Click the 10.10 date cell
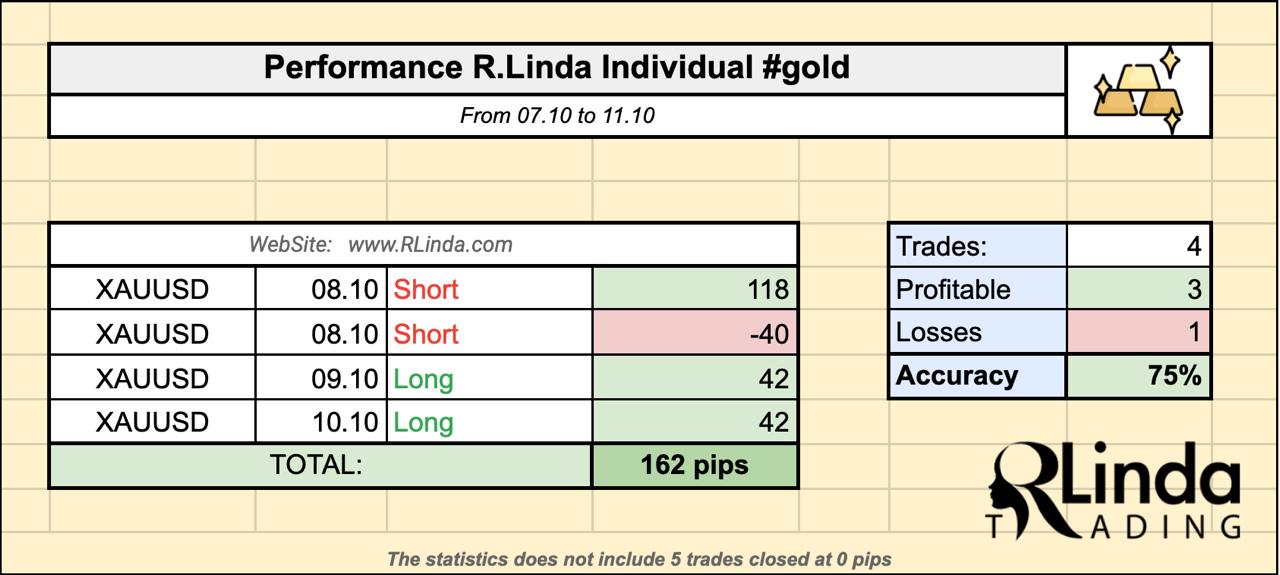1280x575 pixels. click(x=321, y=423)
